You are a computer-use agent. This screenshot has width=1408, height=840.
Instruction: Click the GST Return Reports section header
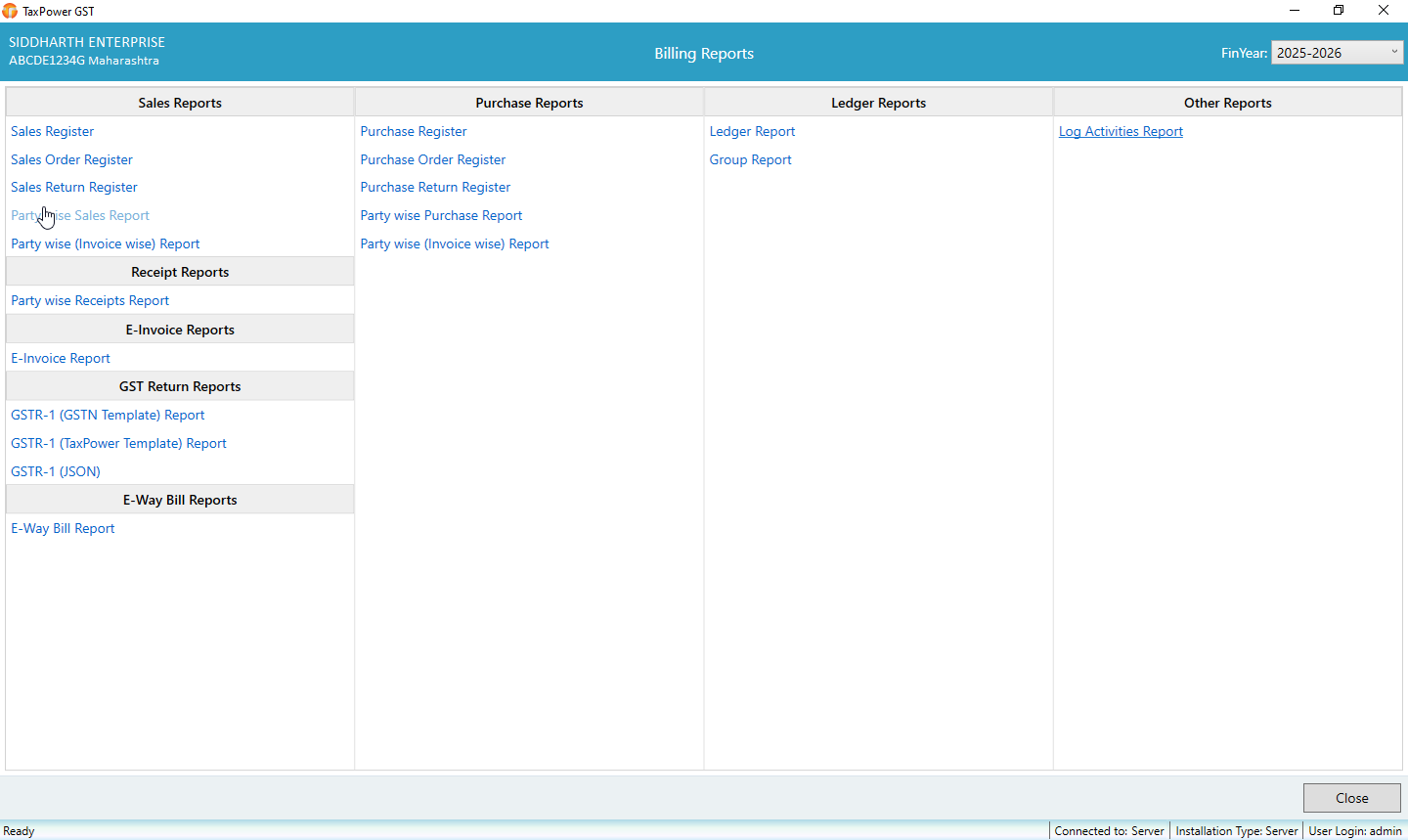coord(180,386)
